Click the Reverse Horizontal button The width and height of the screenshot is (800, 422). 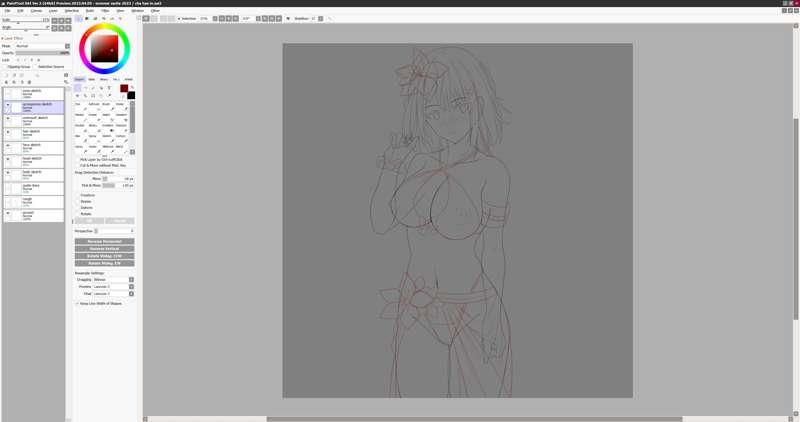click(x=105, y=241)
